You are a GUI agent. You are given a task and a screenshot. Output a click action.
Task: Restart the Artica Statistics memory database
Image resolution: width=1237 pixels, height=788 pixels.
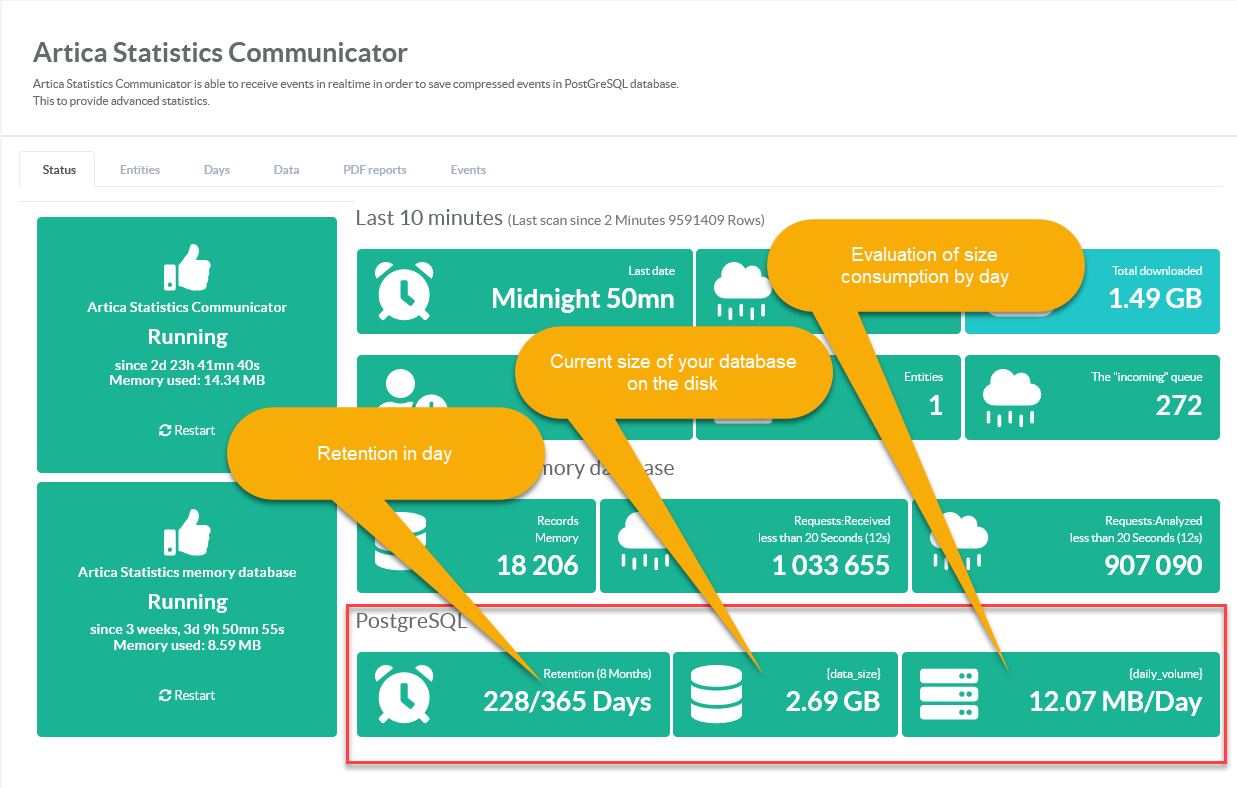(x=187, y=695)
